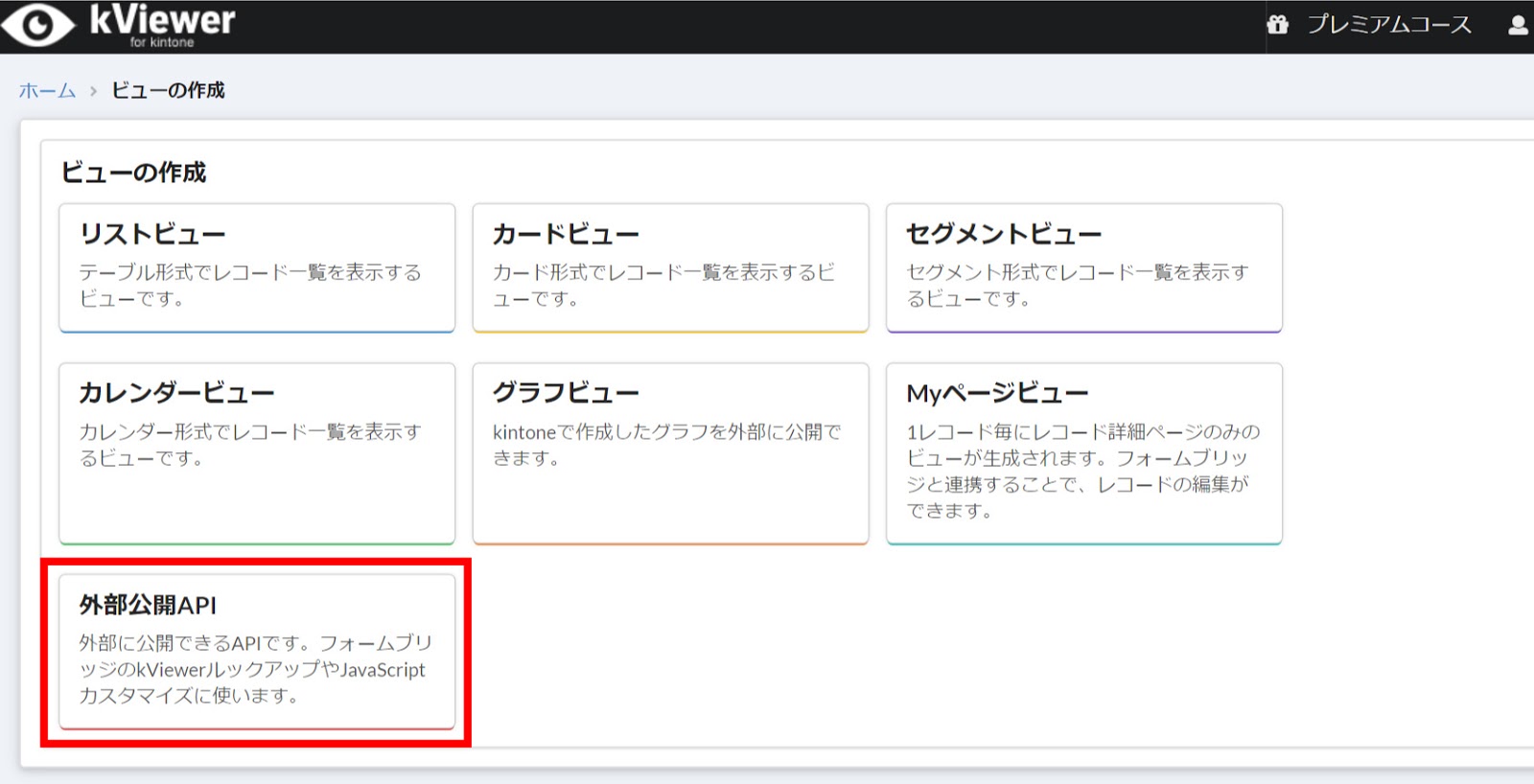Go to ホーム via breadcrumb link
This screenshot has height=784, width=1534.
click(47, 91)
